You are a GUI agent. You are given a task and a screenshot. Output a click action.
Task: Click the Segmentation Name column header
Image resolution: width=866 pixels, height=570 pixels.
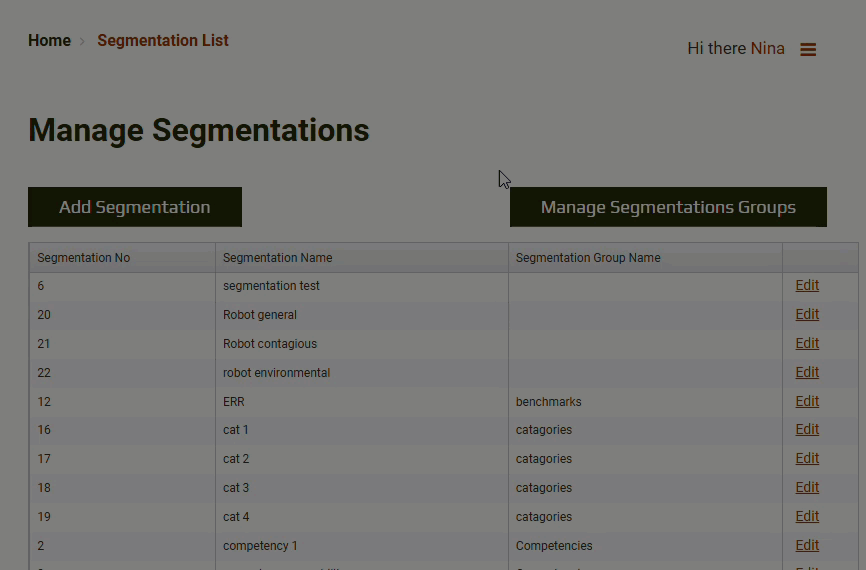click(x=362, y=258)
